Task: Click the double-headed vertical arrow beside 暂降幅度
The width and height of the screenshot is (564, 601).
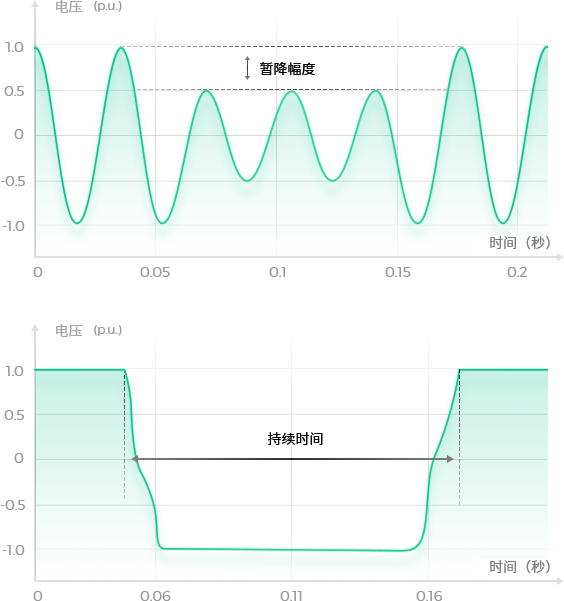Action: tap(248, 68)
